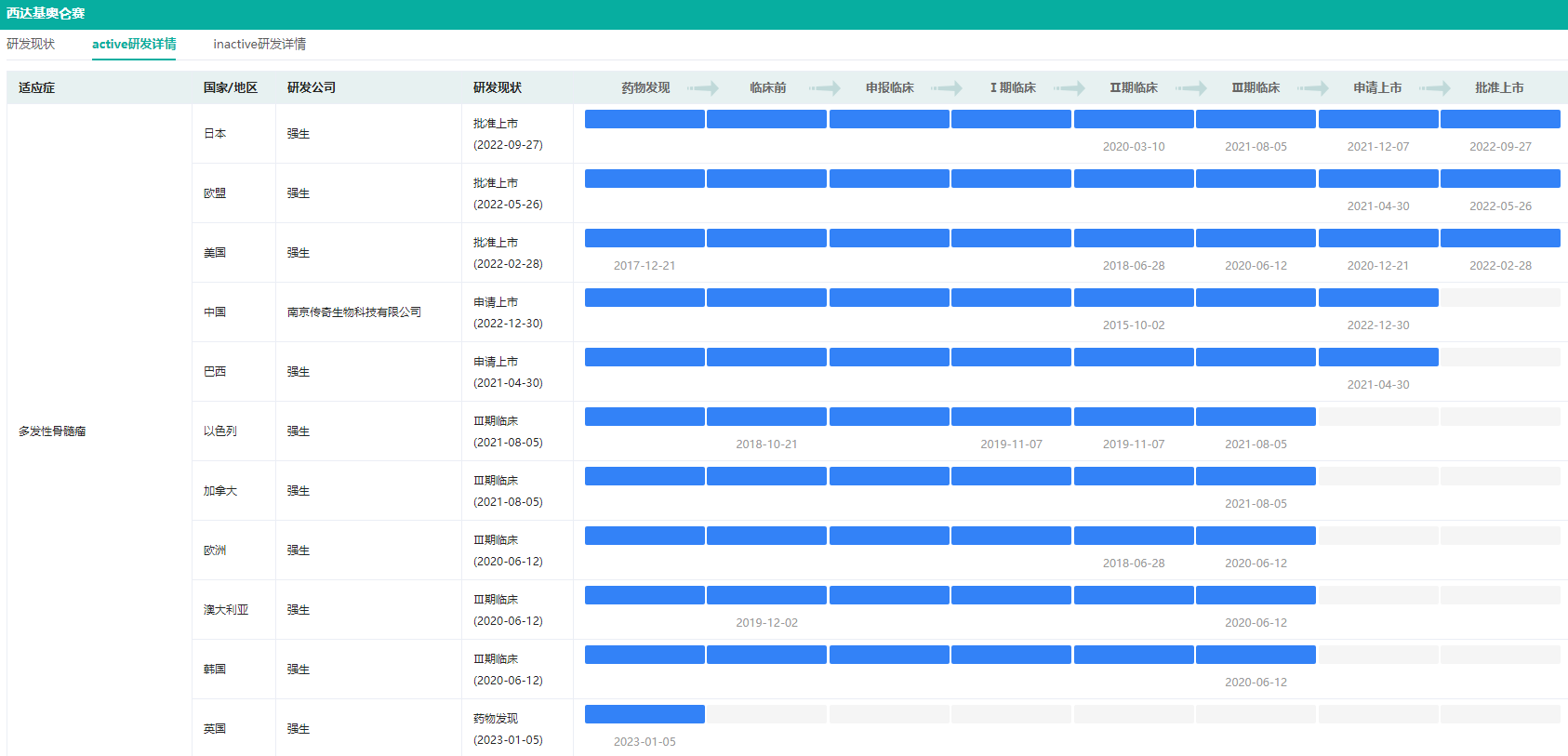Click the 2017-12-21 date in 美国 row
This screenshot has width=1568, height=756.
pos(644,266)
